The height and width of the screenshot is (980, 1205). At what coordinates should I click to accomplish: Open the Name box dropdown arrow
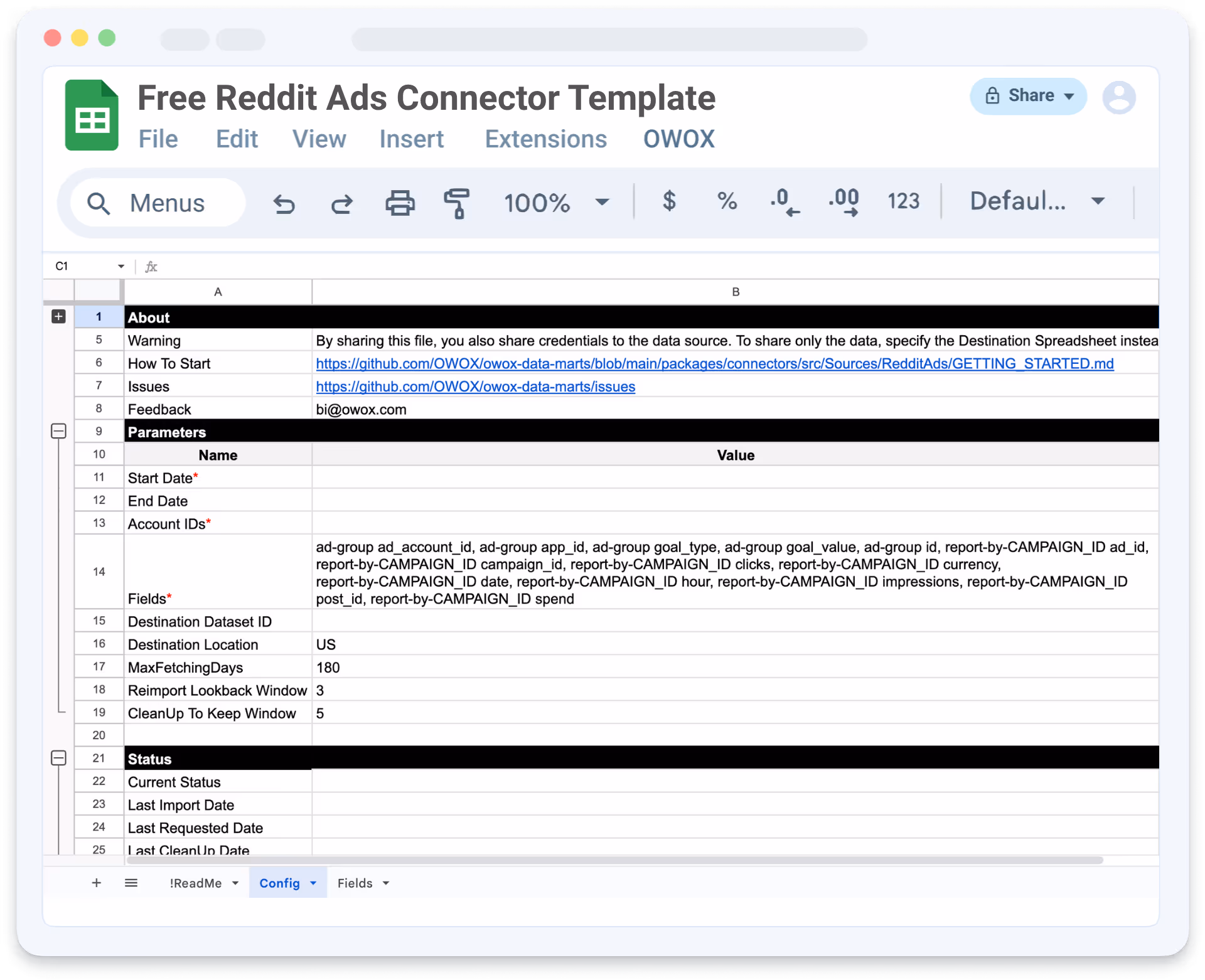click(121, 267)
